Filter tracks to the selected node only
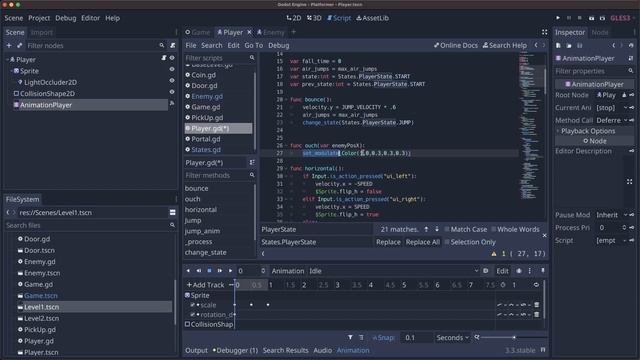The width and height of the screenshot is (640, 360). 350,338
